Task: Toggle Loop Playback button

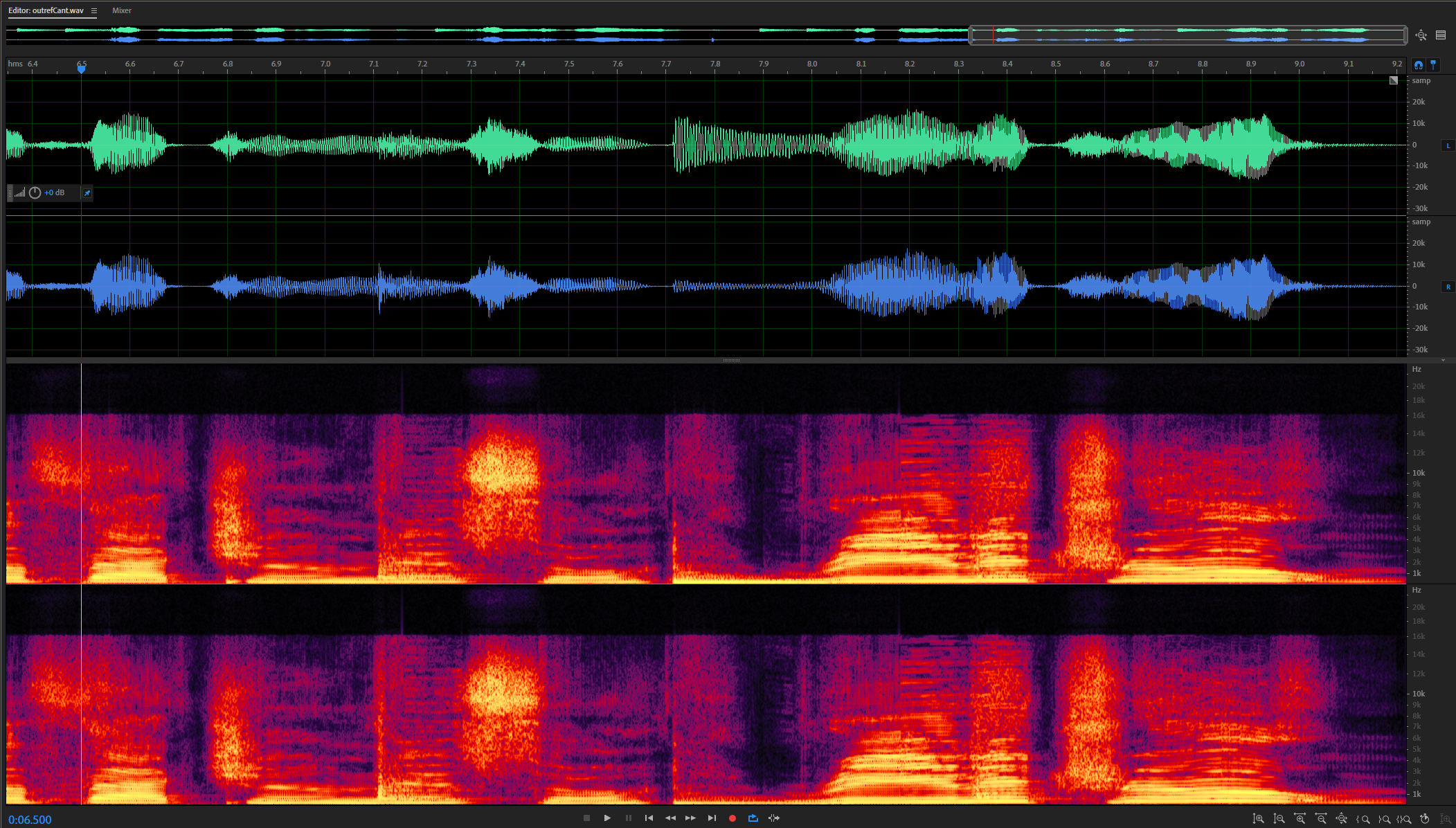Action: (753, 818)
